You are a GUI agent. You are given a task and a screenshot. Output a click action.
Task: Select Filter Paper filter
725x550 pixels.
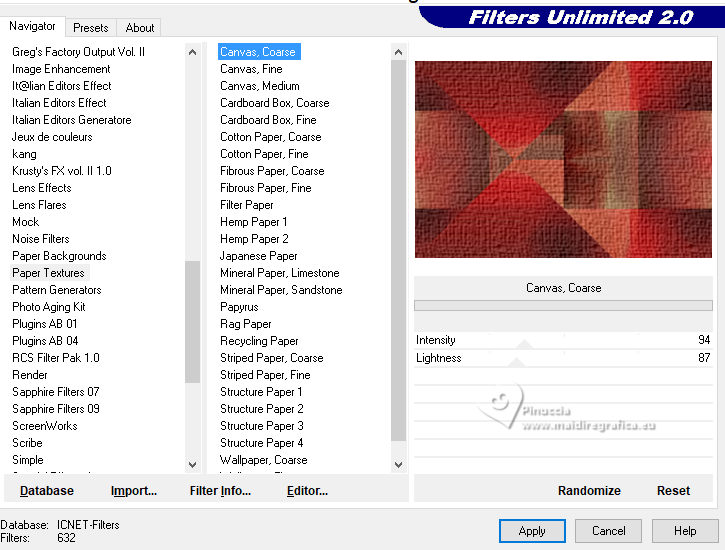(246, 205)
